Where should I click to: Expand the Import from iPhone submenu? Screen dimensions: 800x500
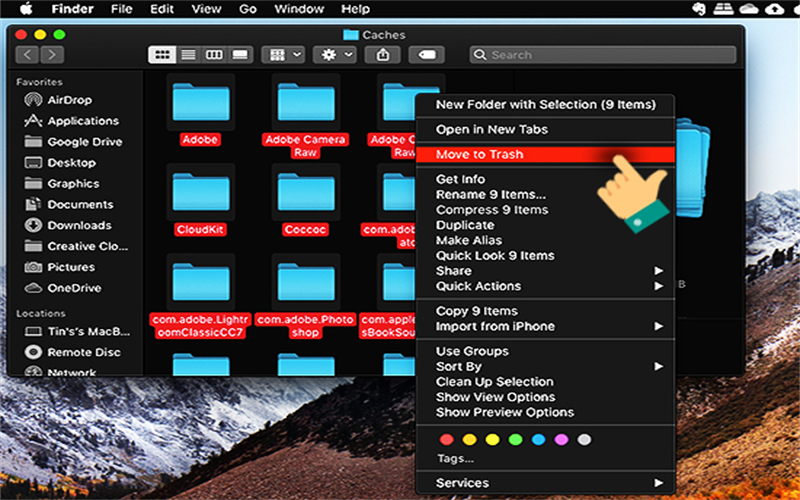pos(545,327)
